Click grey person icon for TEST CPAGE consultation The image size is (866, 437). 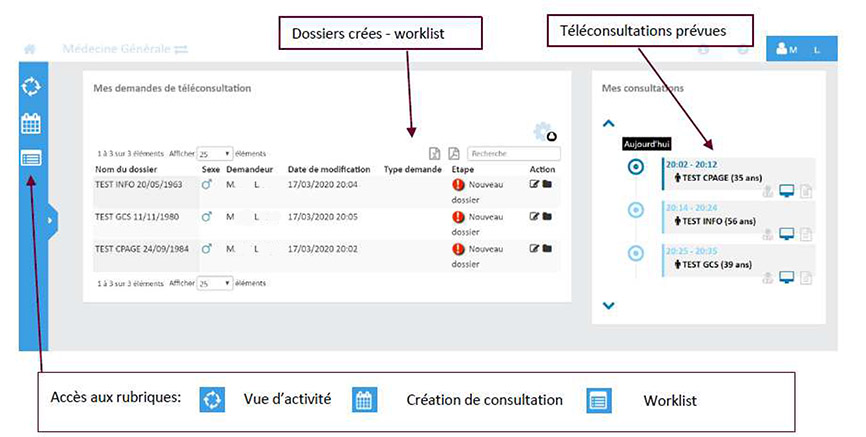click(x=768, y=192)
